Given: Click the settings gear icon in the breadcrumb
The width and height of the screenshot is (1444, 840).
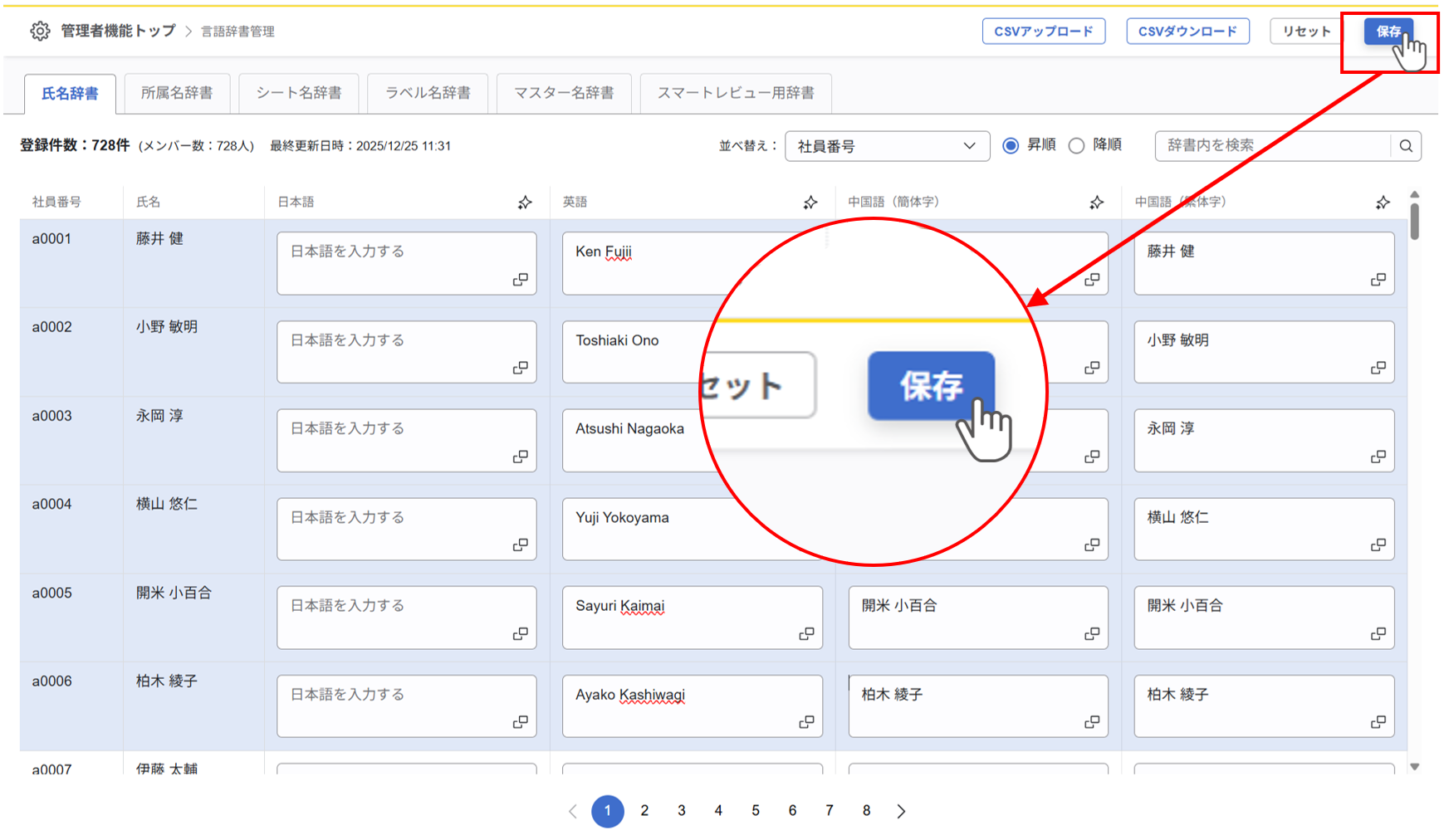Looking at the screenshot, I should tap(39, 30).
